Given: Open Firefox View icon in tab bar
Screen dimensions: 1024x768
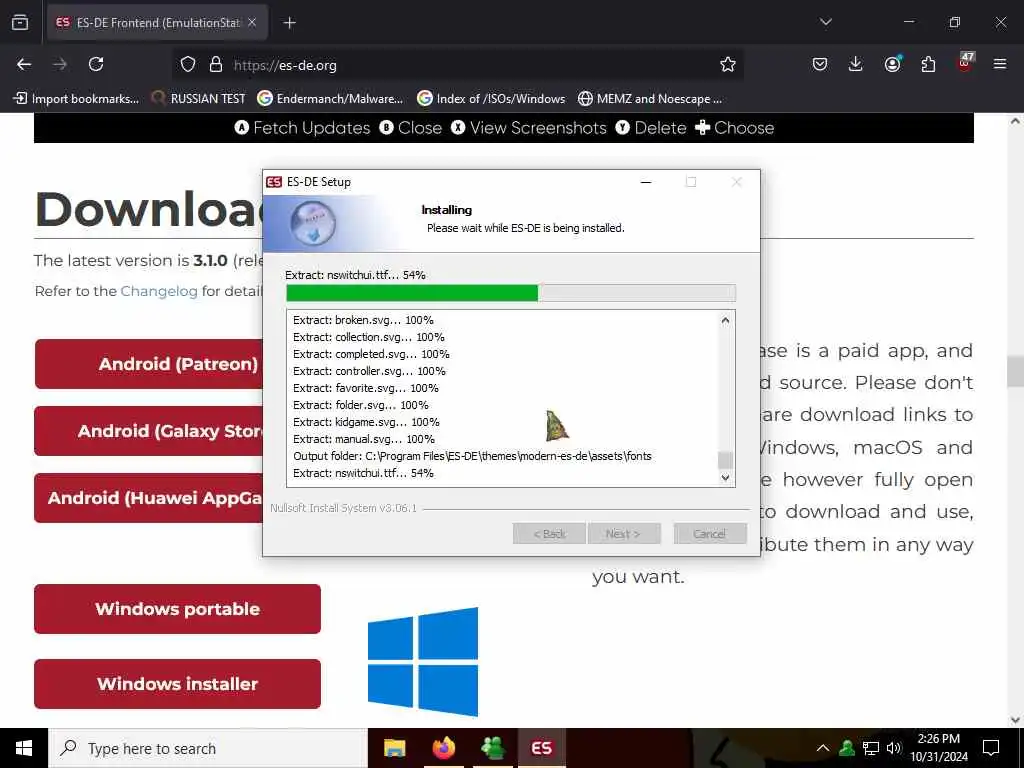Looking at the screenshot, I should (x=20, y=22).
